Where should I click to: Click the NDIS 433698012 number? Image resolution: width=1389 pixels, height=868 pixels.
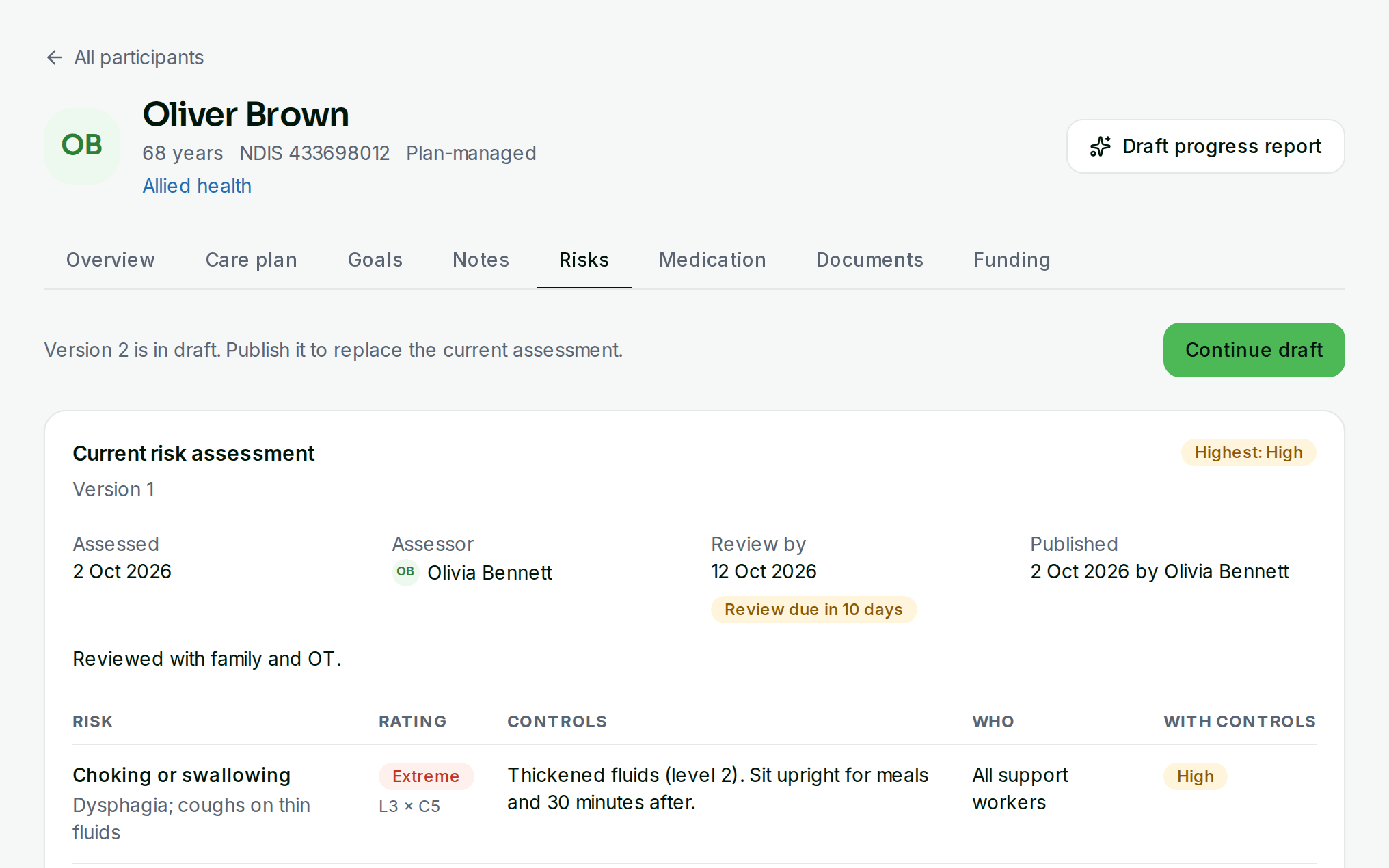click(x=314, y=153)
